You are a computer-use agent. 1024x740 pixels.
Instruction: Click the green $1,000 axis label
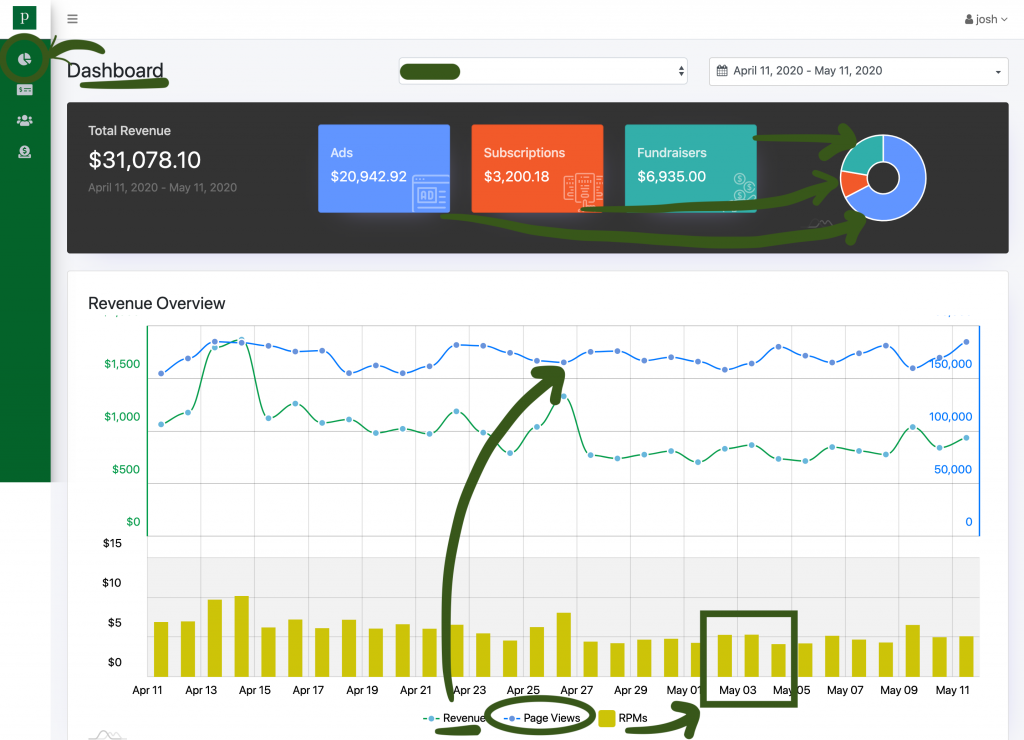pos(122,417)
